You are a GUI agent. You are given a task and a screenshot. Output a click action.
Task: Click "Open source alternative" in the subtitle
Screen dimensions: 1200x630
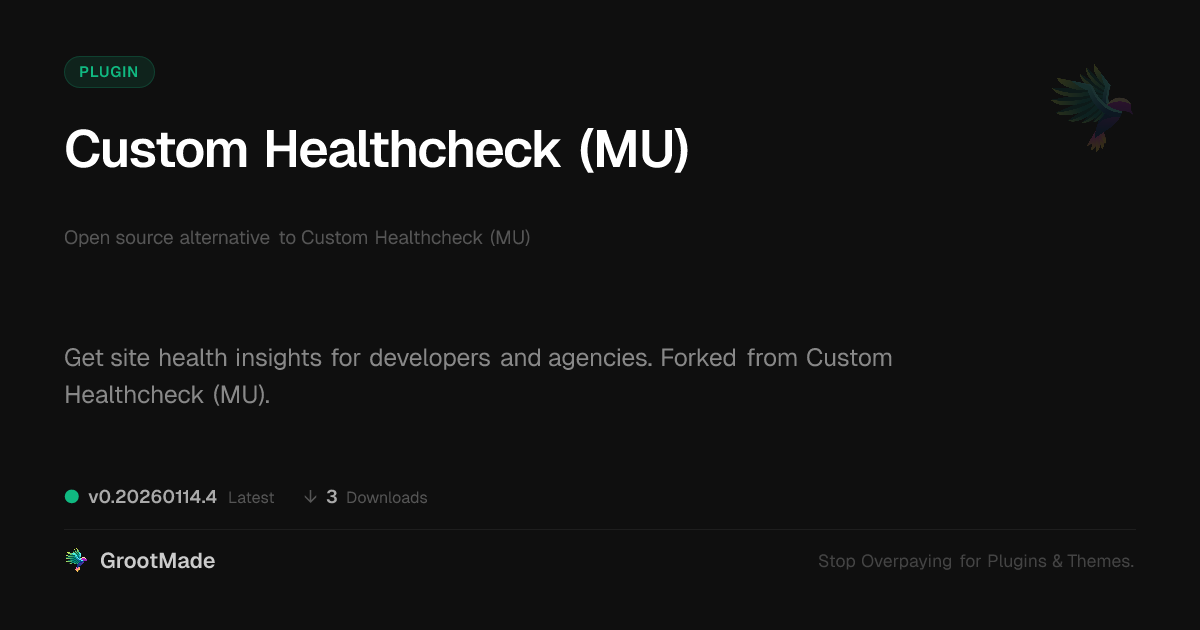(x=166, y=238)
